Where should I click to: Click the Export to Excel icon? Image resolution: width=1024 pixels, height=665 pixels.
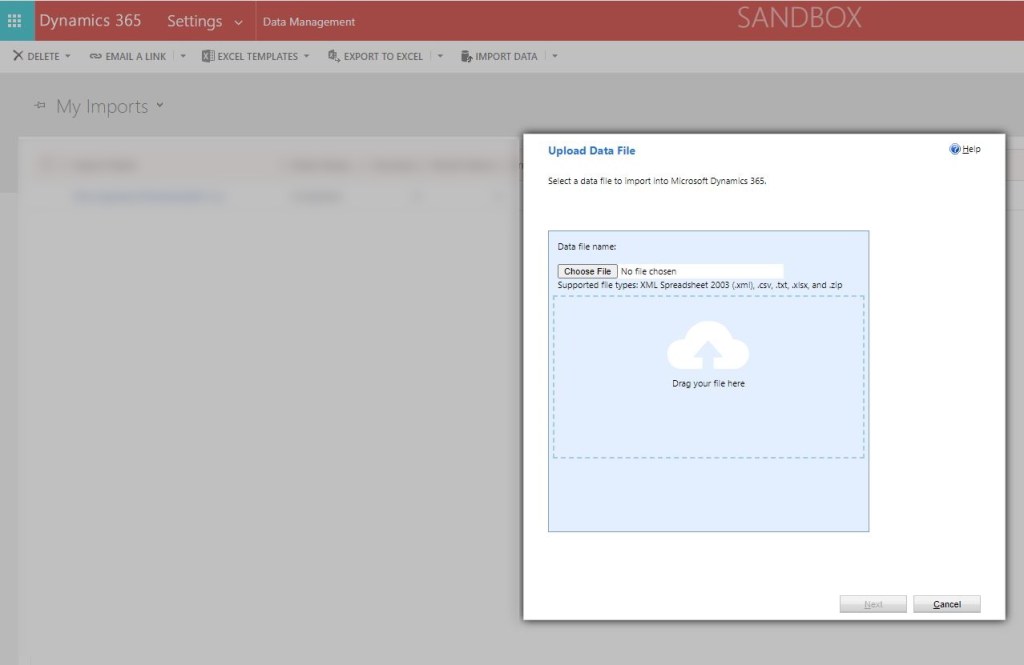334,56
